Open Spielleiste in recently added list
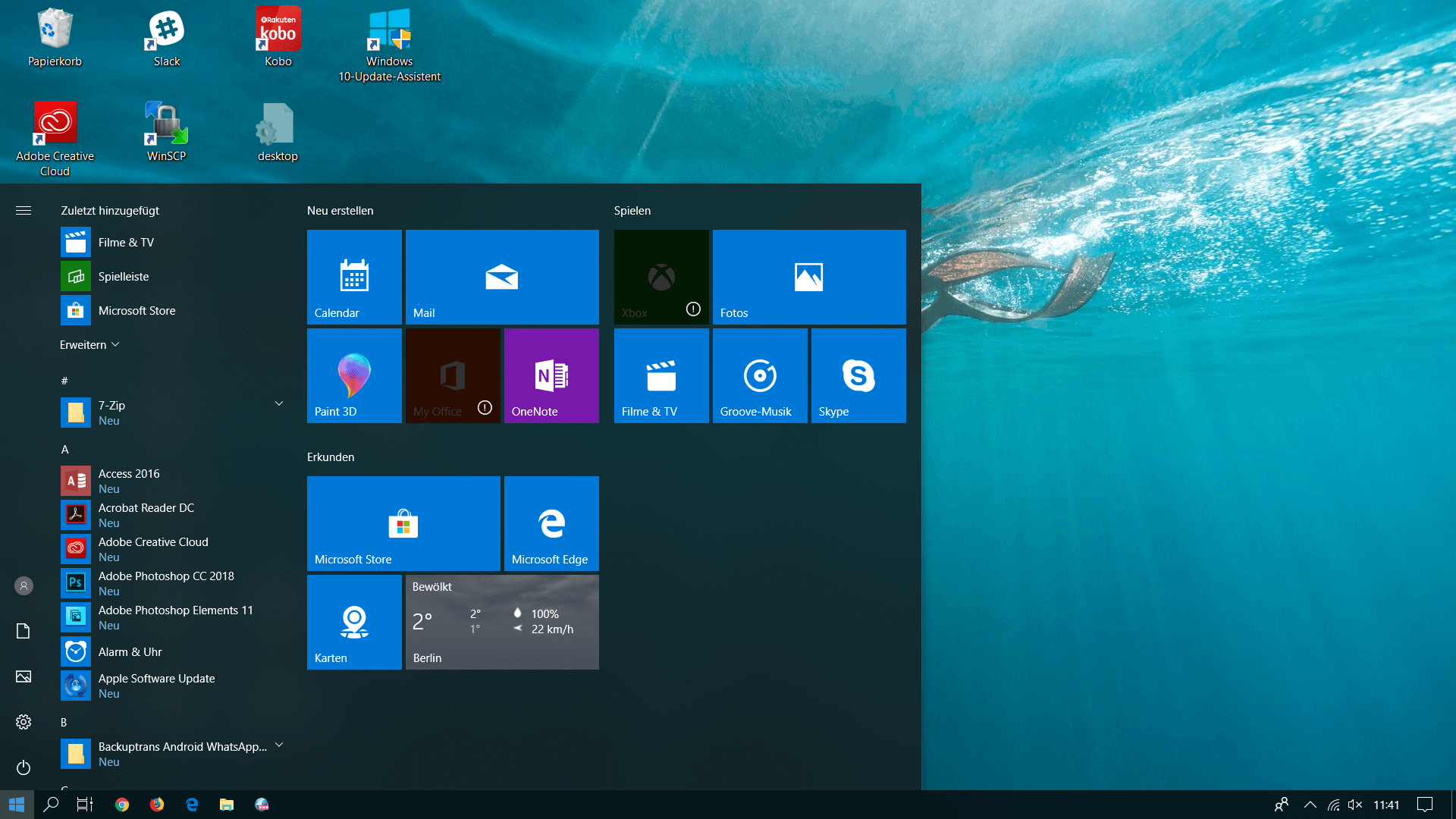The image size is (1456, 819). (x=173, y=277)
